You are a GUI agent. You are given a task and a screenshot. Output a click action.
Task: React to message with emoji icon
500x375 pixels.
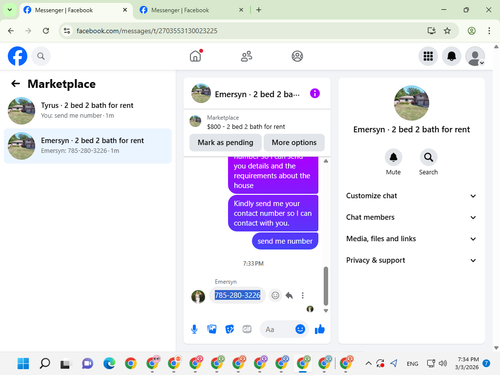pos(275,295)
